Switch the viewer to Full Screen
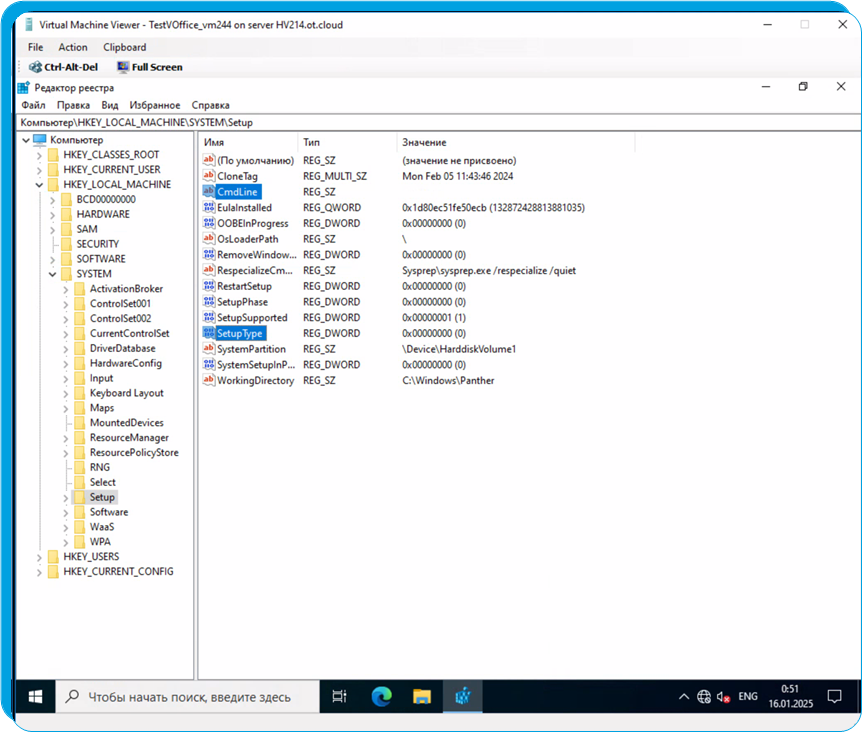This screenshot has height=732, width=862. pyautogui.click(x=150, y=67)
